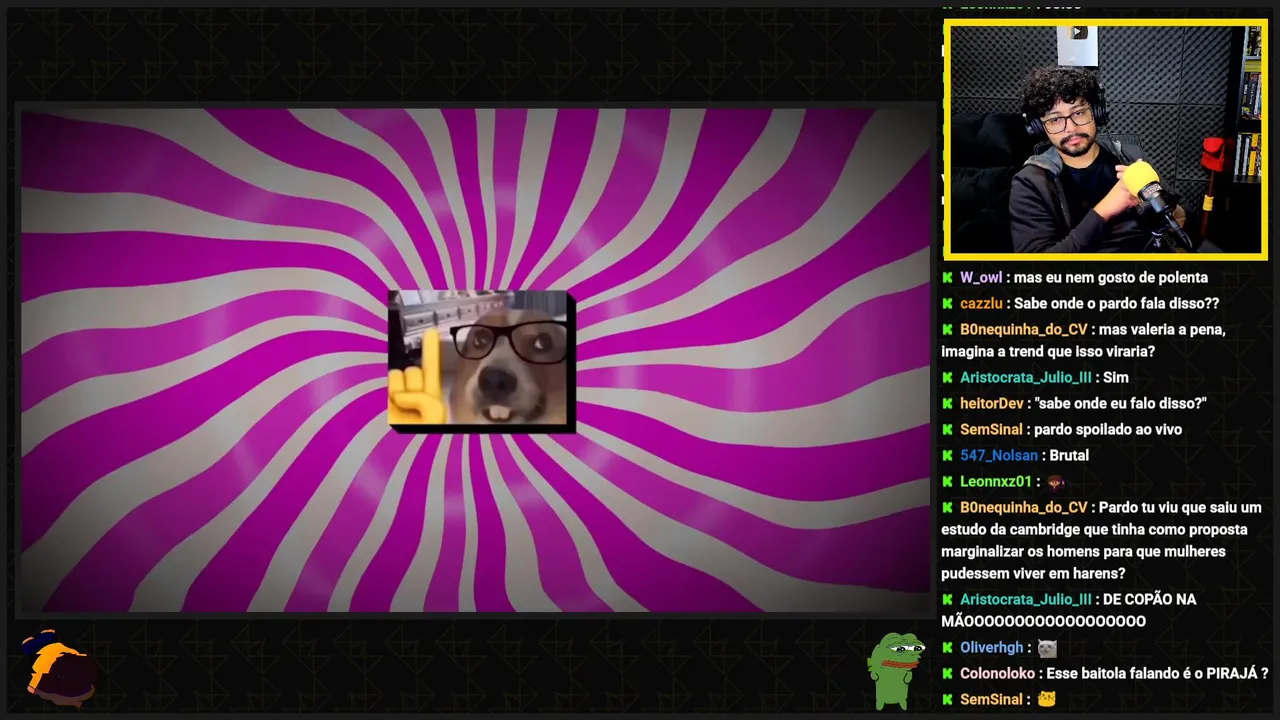Click Kick badge beside Leonnxz01

[947, 482]
